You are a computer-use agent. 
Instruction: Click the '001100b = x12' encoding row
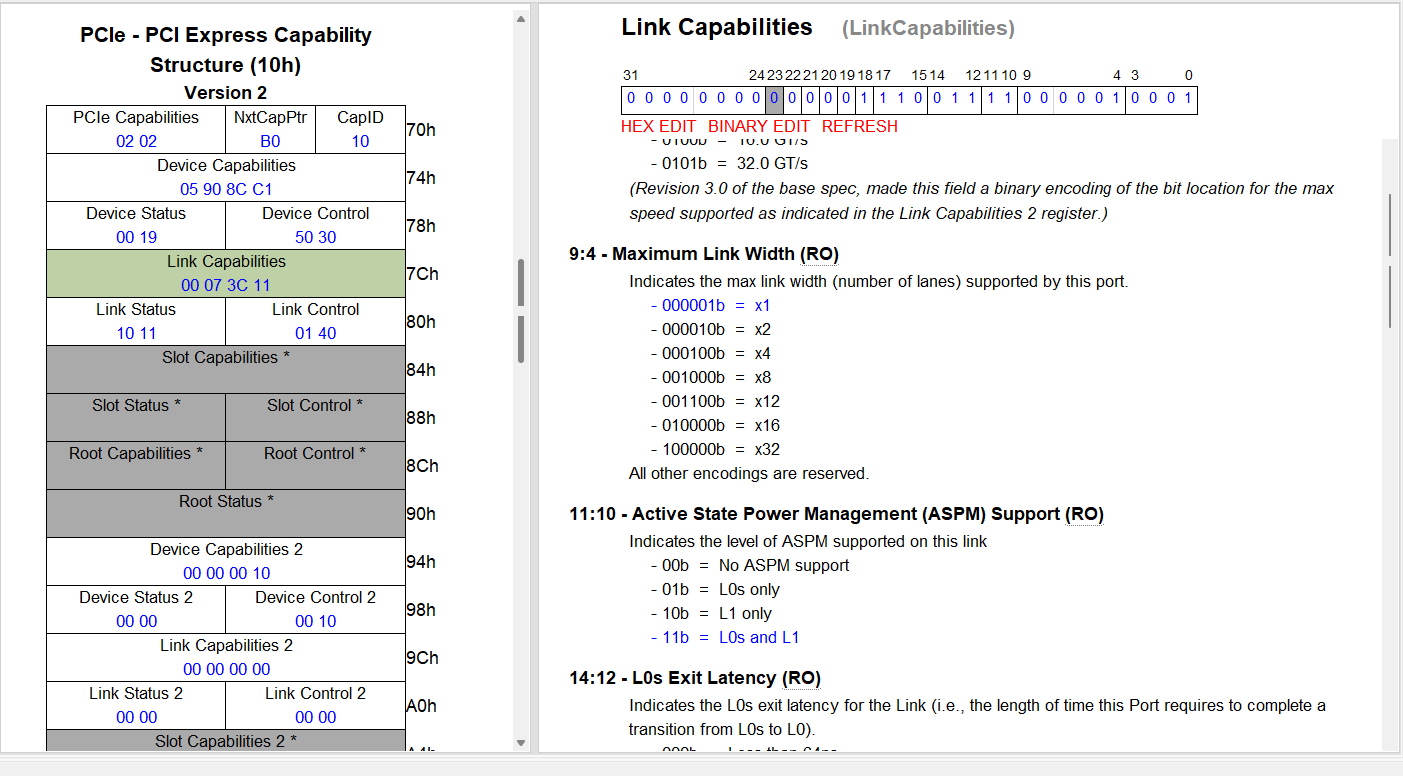pyautogui.click(x=715, y=401)
